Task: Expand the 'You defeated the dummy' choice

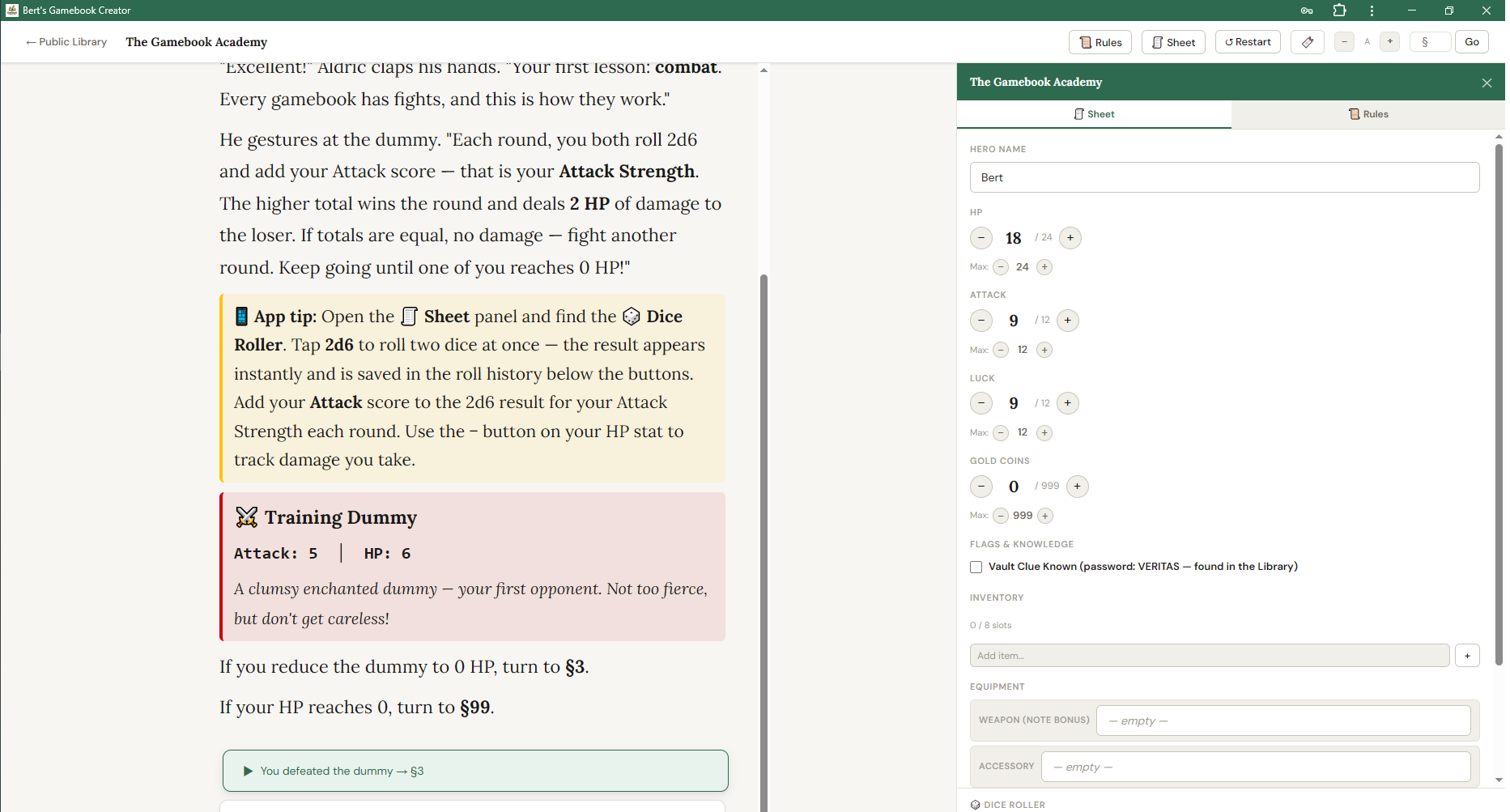Action: (x=474, y=771)
